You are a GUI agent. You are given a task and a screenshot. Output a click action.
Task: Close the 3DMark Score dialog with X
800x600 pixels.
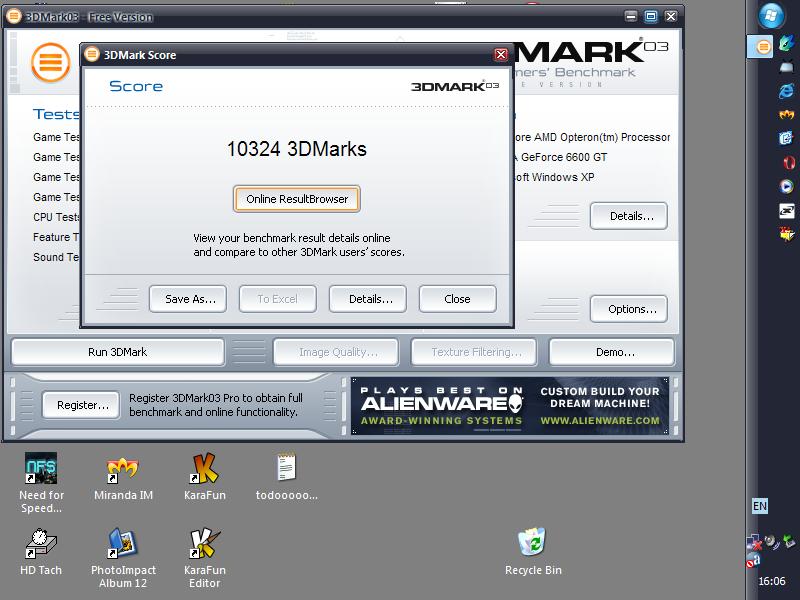[x=501, y=55]
